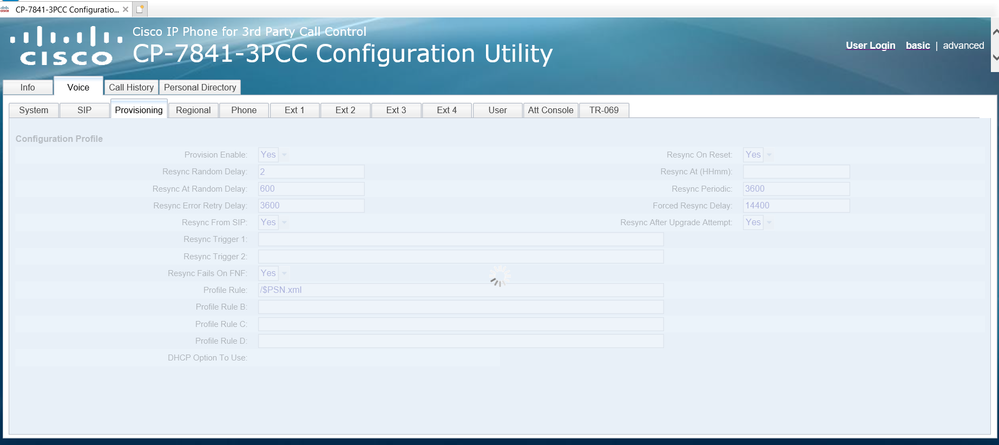Viewport: 999px width, 445px height.
Task: Open the Ext 4 sub-tab
Action: point(447,110)
